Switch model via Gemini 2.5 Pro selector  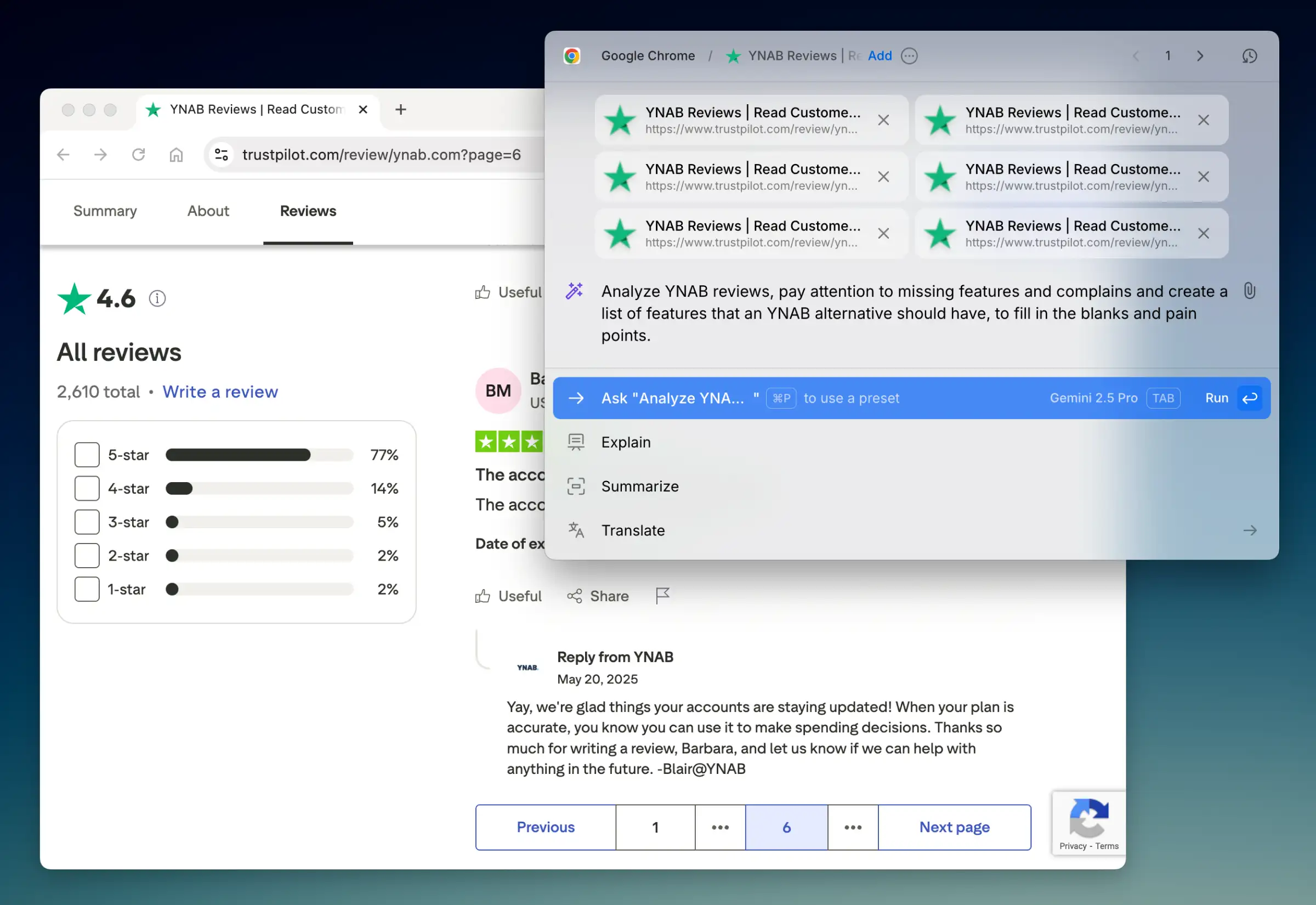1093,398
